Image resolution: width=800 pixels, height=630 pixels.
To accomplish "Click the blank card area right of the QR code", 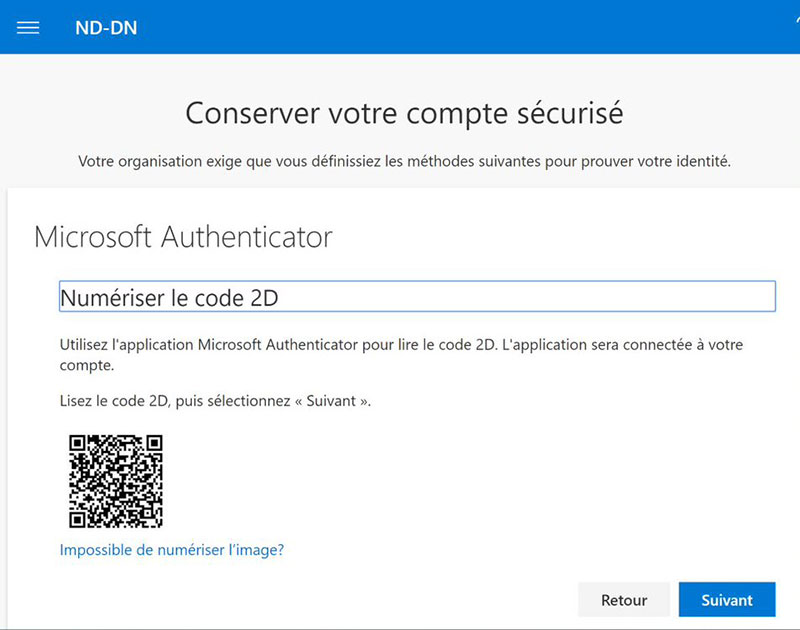I will 450,480.
